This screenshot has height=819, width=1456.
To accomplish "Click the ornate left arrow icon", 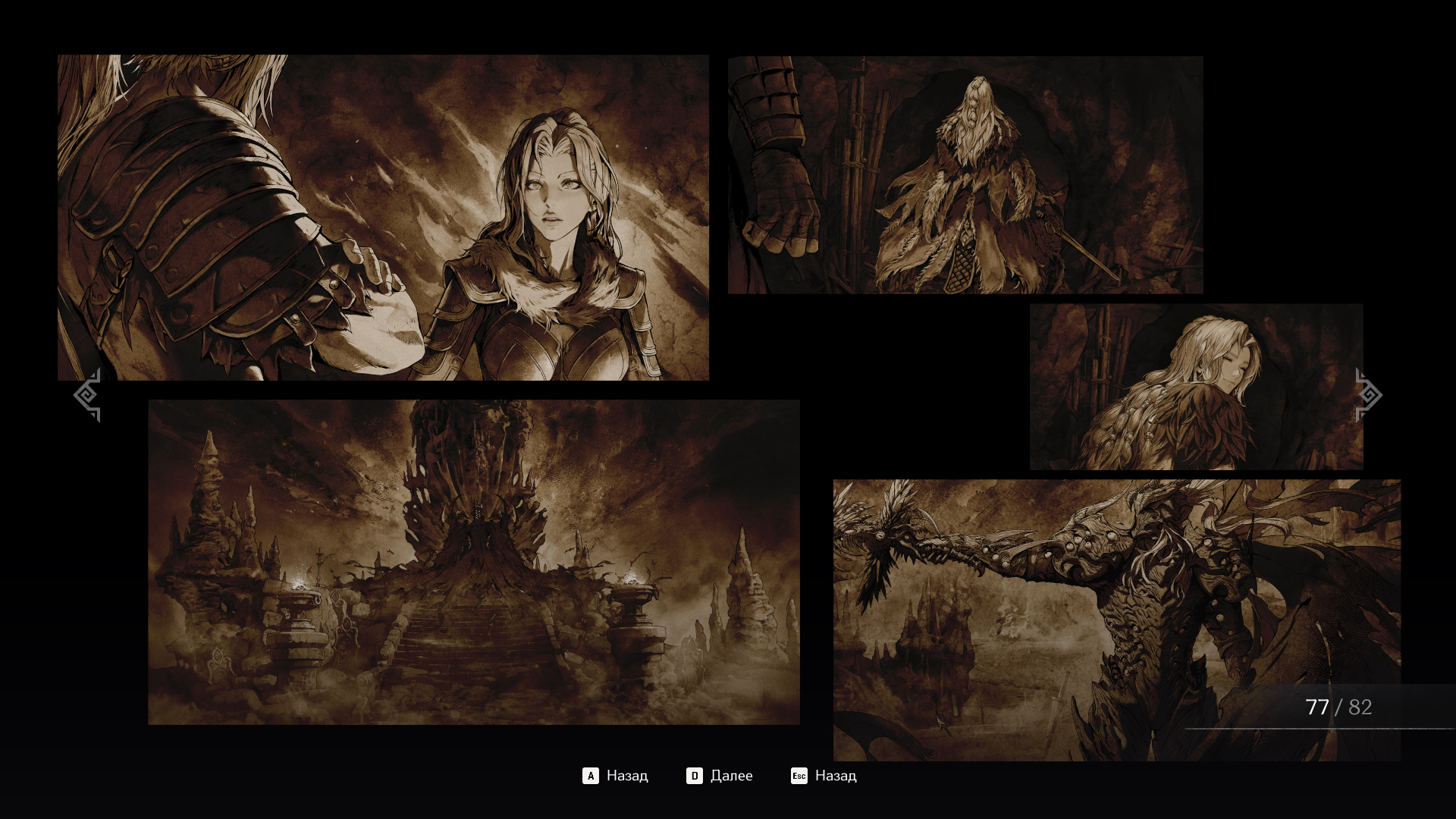I will click(86, 395).
